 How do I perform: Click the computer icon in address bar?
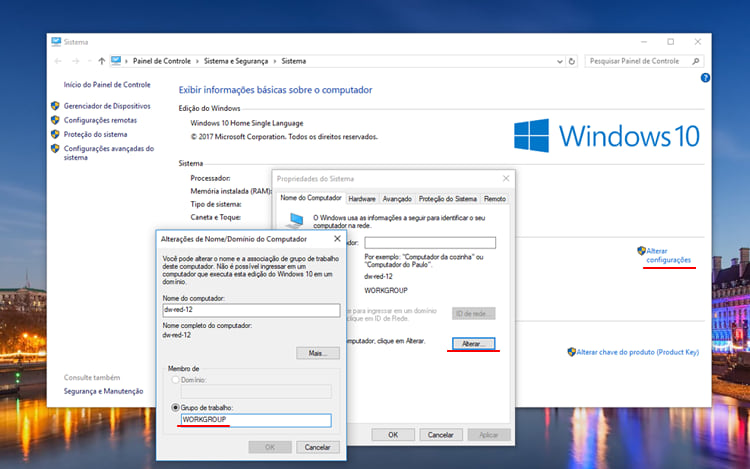coord(116,61)
